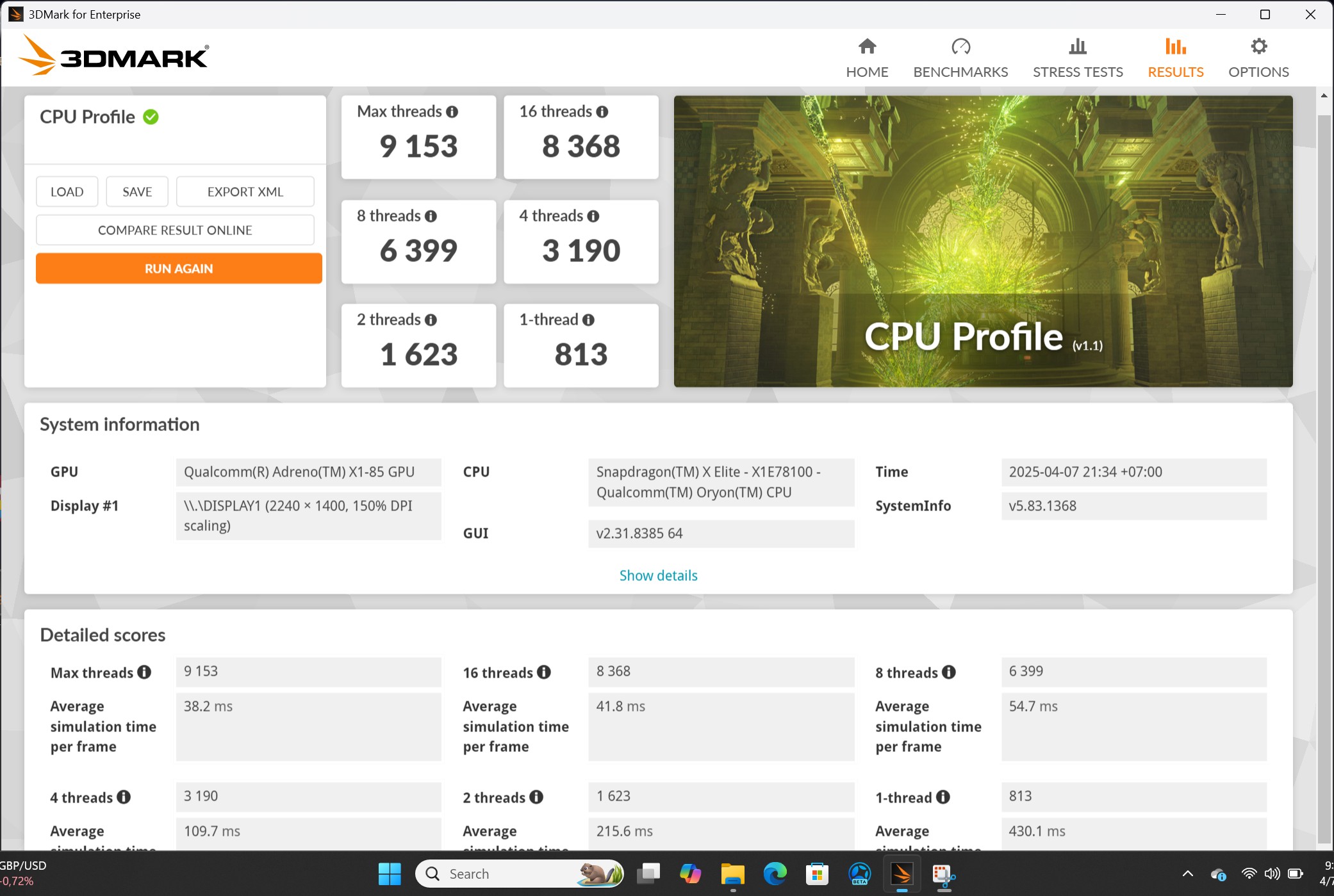The height and width of the screenshot is (896, 1334).
Task: Click the battery tray icon
Action: coord(1296,874)
